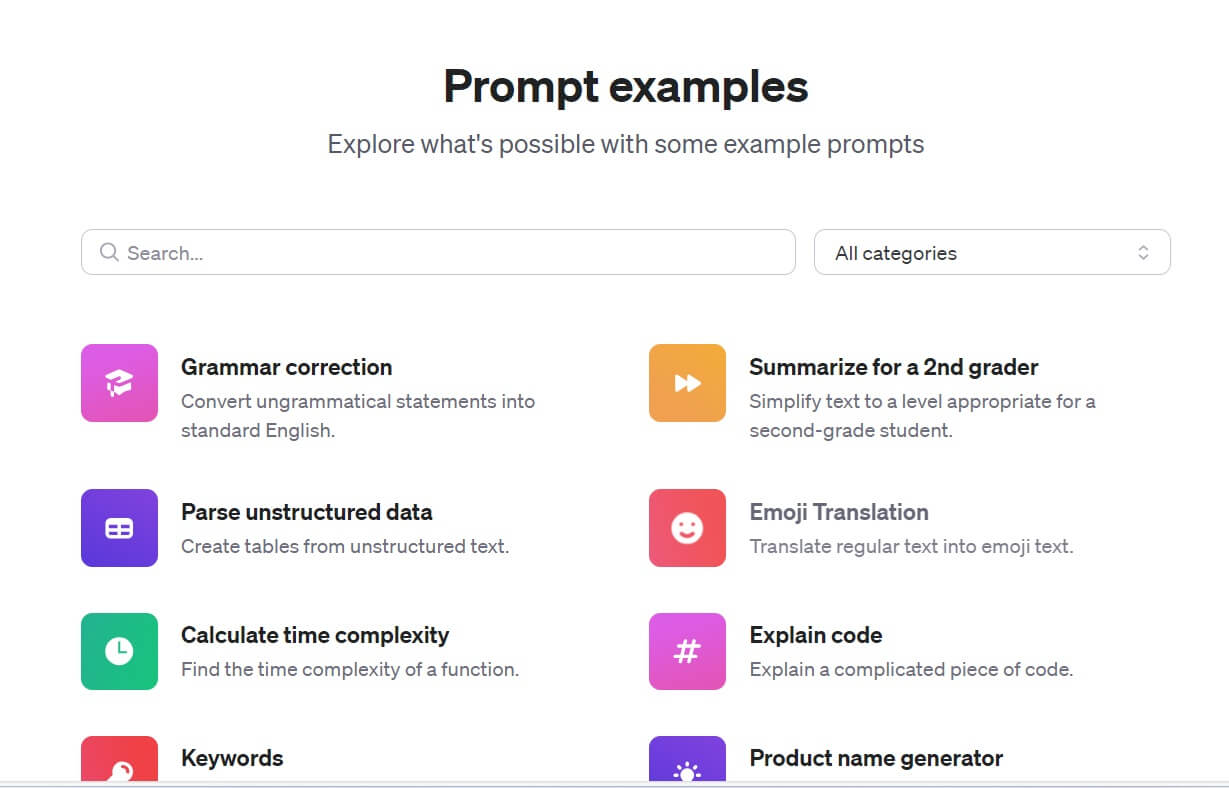Image resolution: width=1229 pixels, height=788 pixels.
Task: Click the magnifier icon in search bar
Action: coord(109,252)
